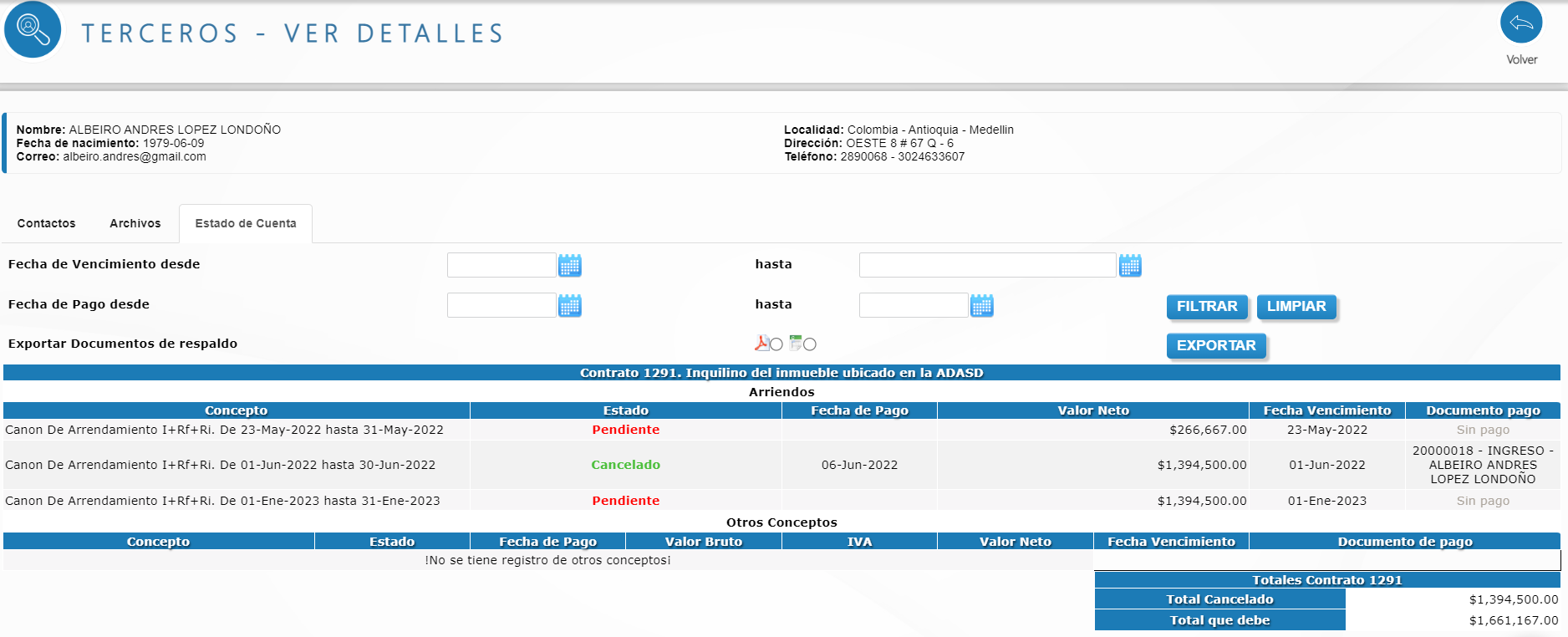Open calendar for Fecha de Pago desde
Viewport: 1568px width, 637px height.
569,306
